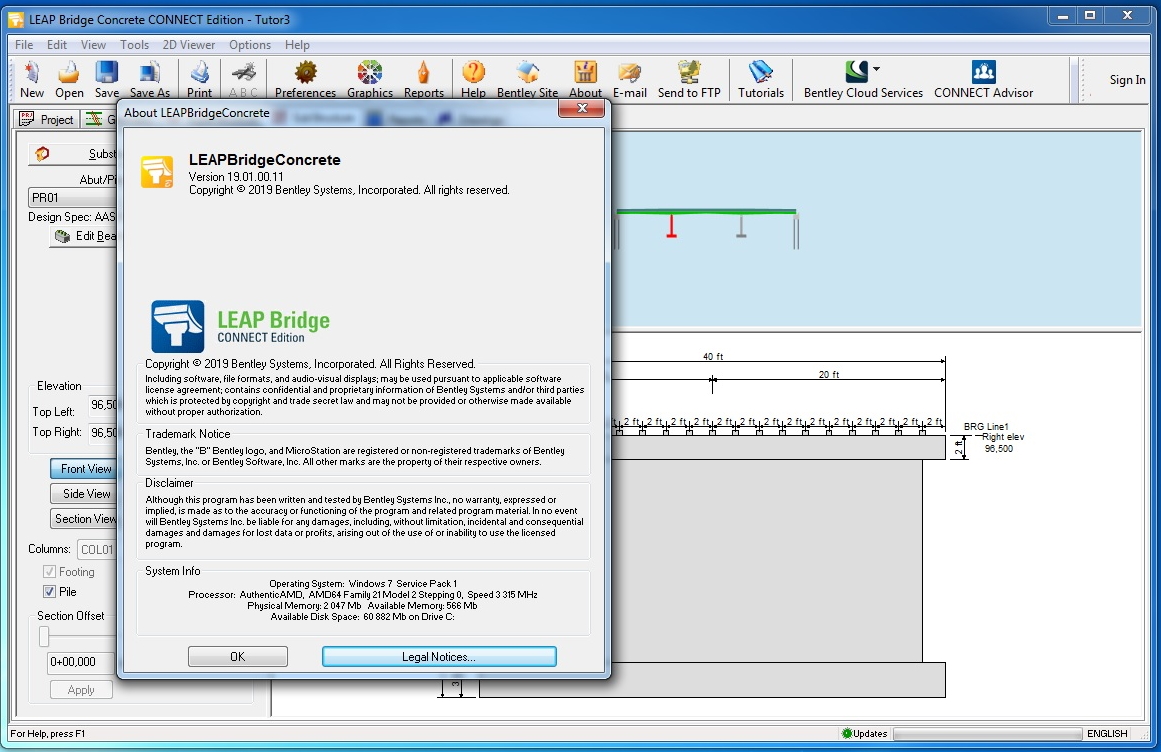Open the Tools menu
1161x752 pixels.
tap(134, 44)
